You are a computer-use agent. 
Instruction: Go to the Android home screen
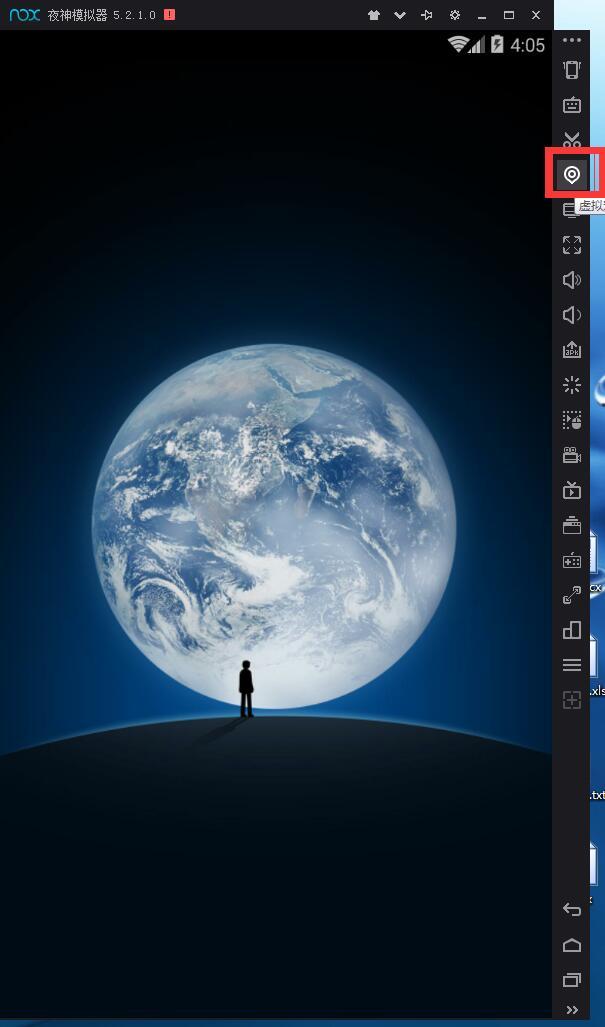click(x=572, y=944)
